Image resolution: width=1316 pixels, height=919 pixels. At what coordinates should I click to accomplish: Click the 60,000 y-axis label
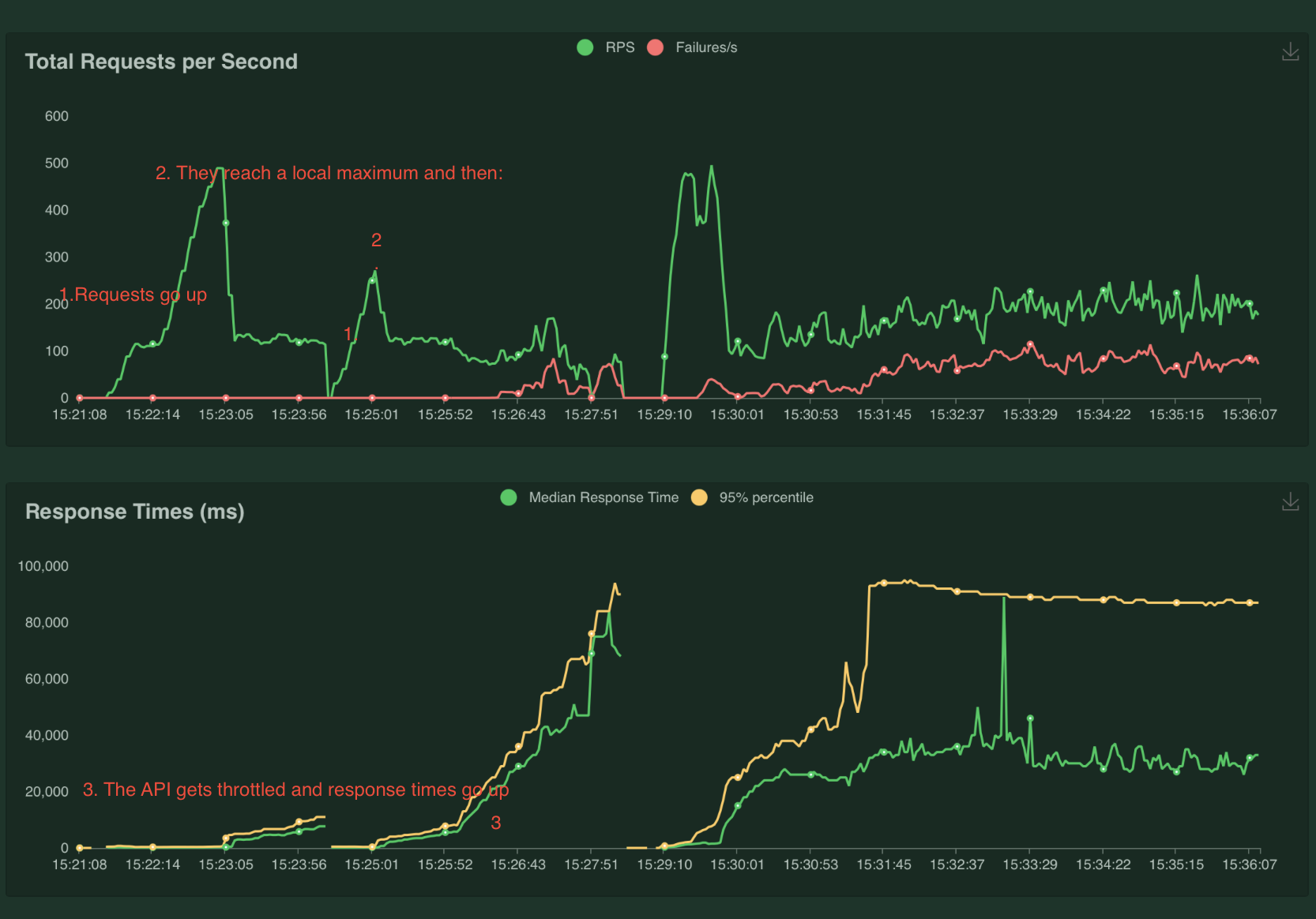coord(47,679)
